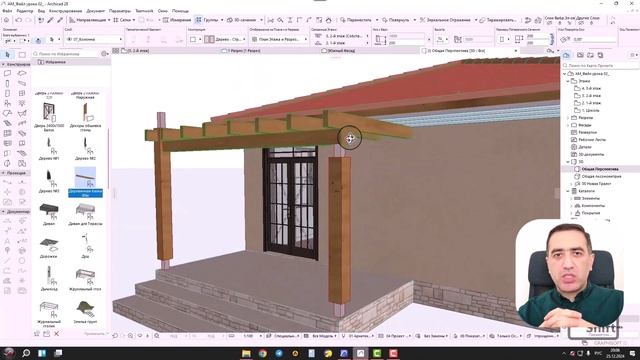This screenshot has height=360, width=640.
Task: Open Telegram from the taskbar
Action: click(279, 353)
